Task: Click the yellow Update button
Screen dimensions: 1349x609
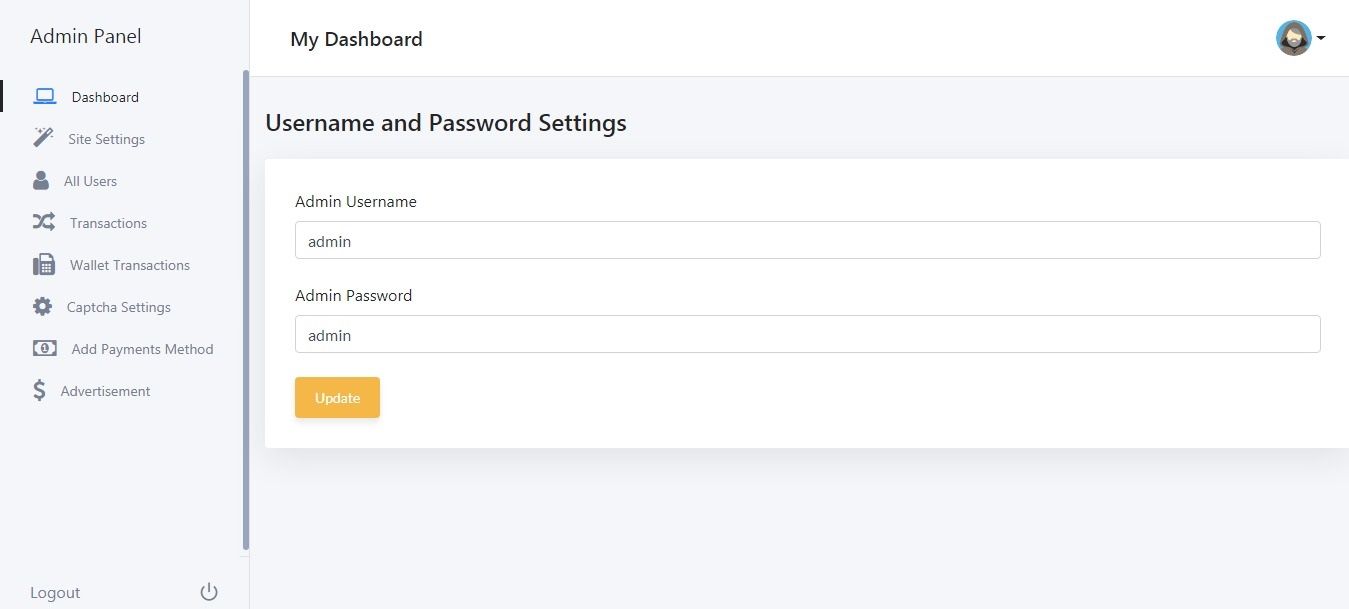Action: 337,397
